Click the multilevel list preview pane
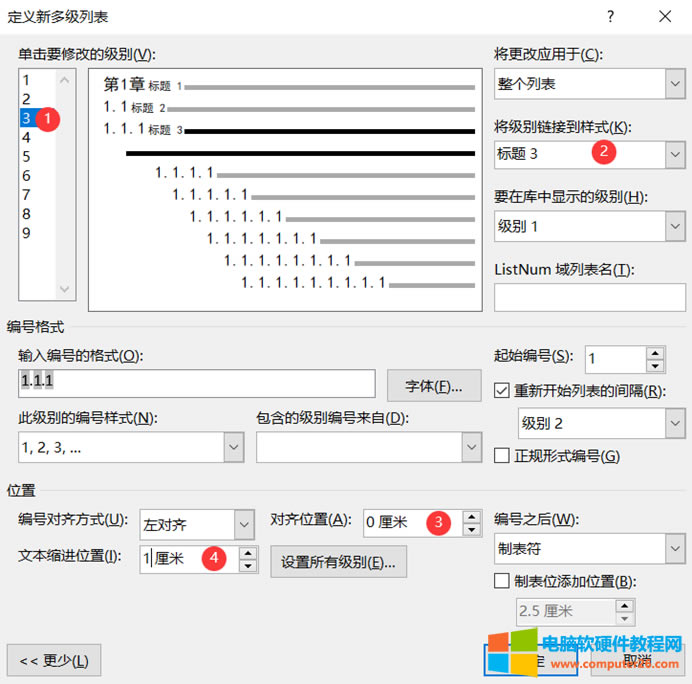Viewport: 692px width, 684px height. [x=285, y=190]
